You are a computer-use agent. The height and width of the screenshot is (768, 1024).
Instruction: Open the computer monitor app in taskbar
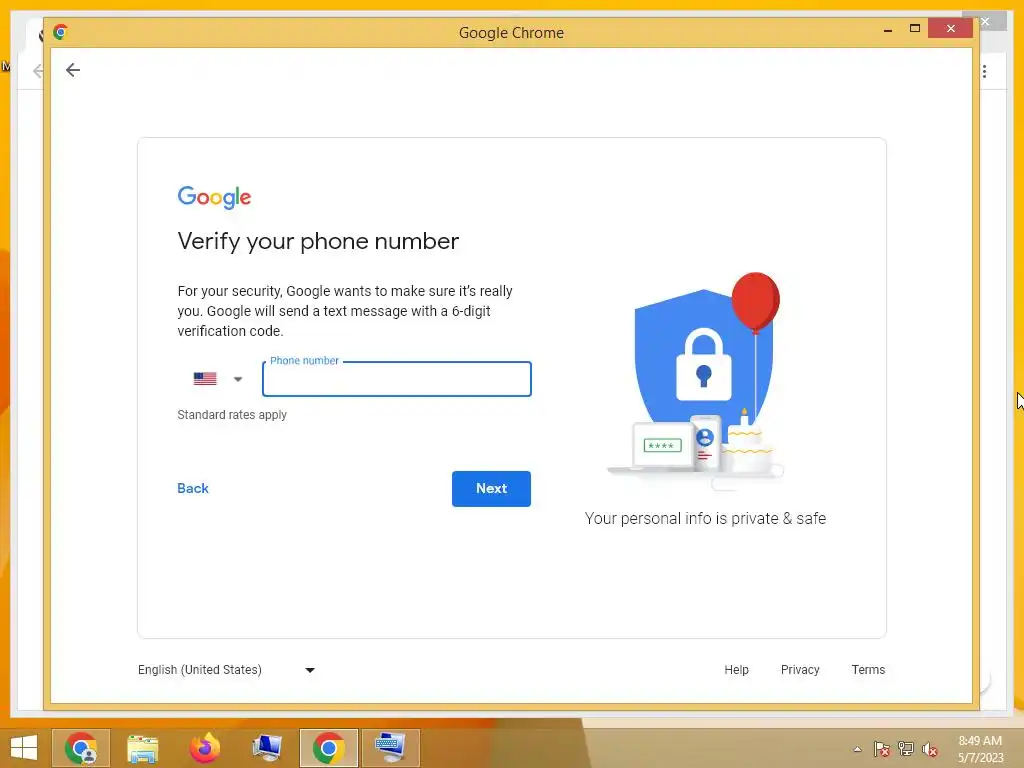coord(266,748)
